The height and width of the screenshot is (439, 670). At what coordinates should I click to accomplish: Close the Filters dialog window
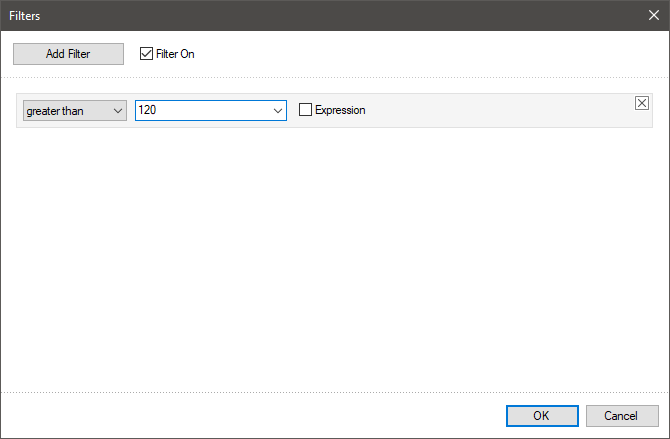click(652, 15)
